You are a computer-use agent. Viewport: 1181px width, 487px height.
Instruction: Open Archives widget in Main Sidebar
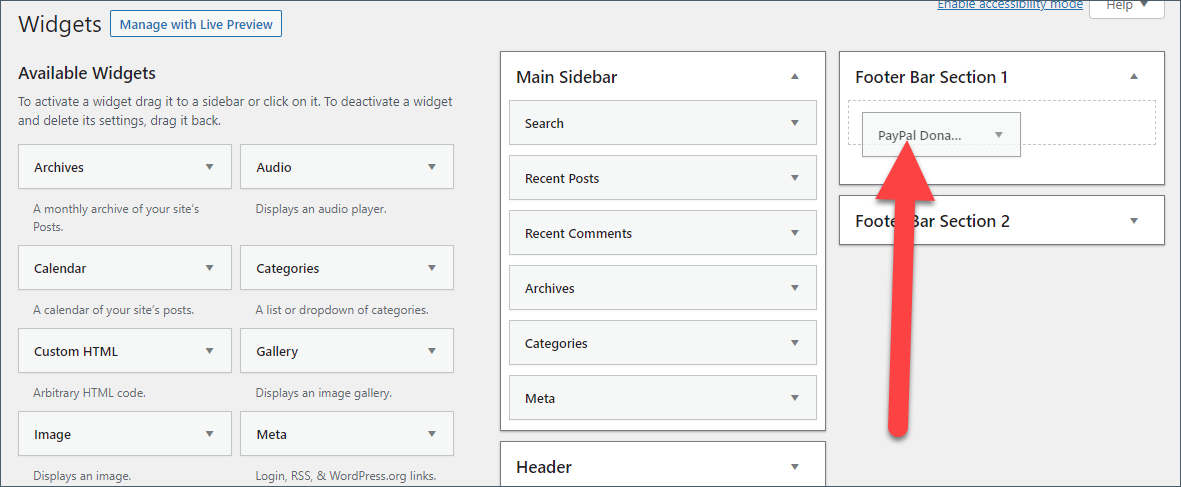795,288
